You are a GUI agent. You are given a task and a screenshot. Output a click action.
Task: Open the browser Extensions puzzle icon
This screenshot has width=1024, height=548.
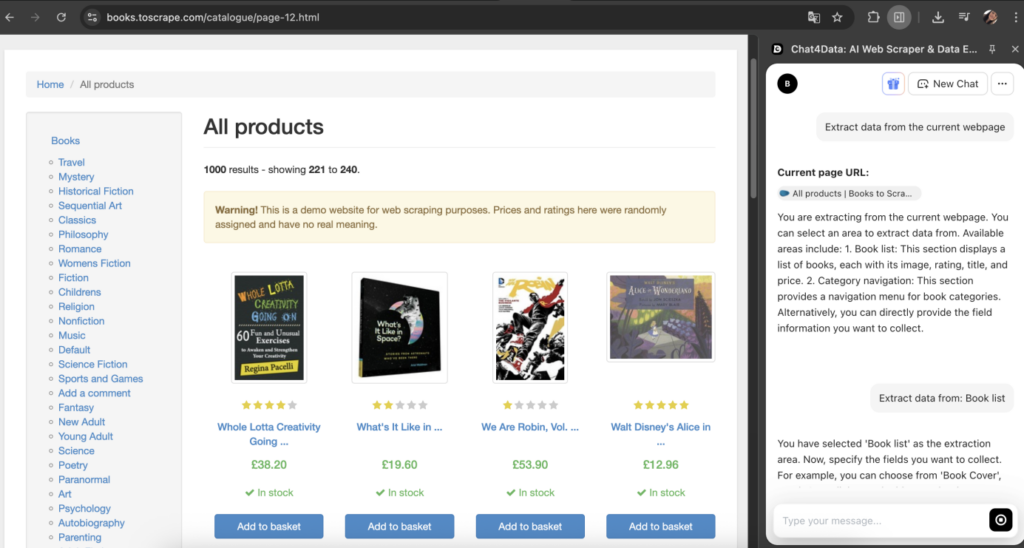(873, 17)
